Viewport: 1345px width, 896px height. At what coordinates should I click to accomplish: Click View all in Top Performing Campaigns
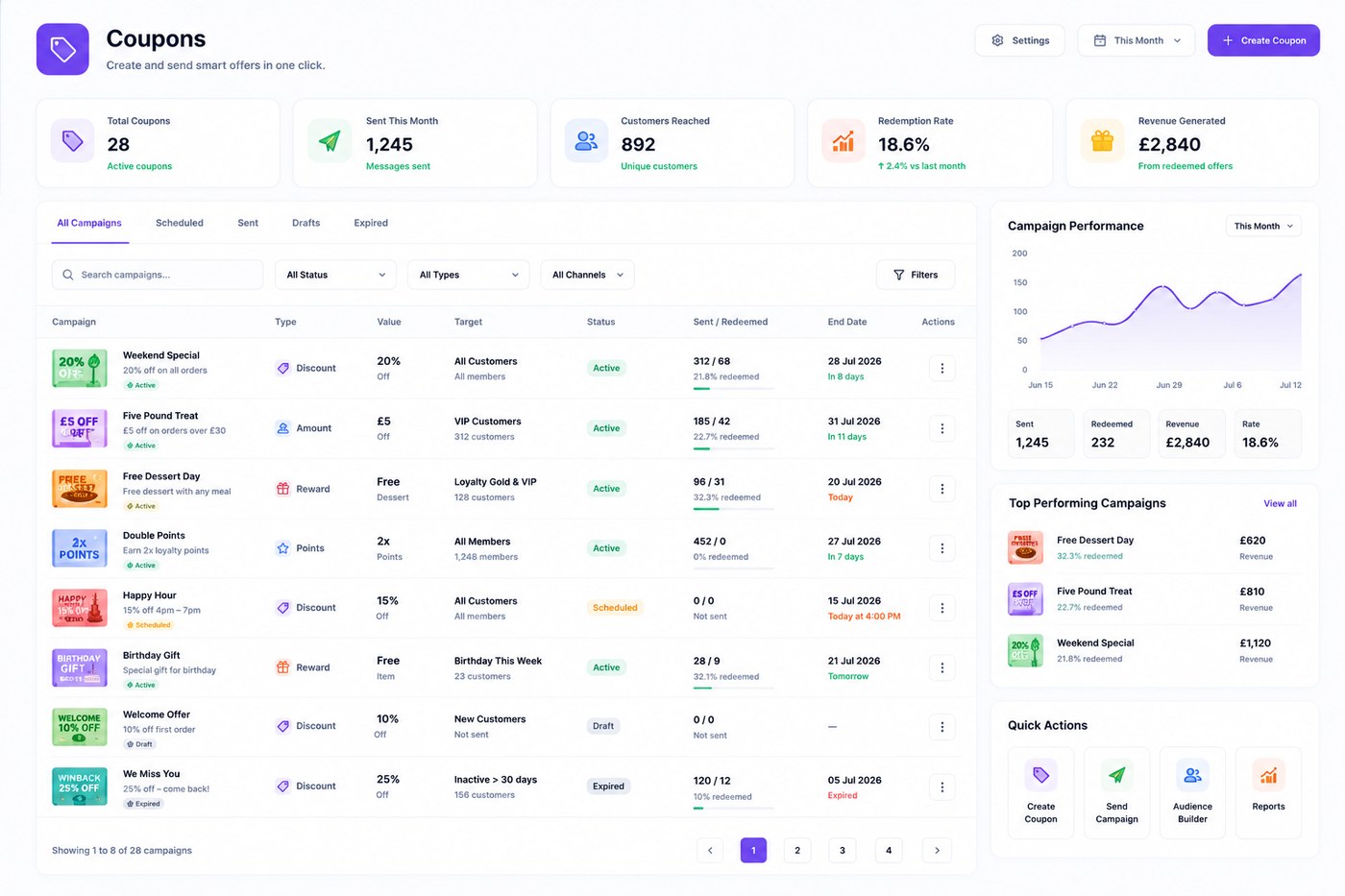1280,503
